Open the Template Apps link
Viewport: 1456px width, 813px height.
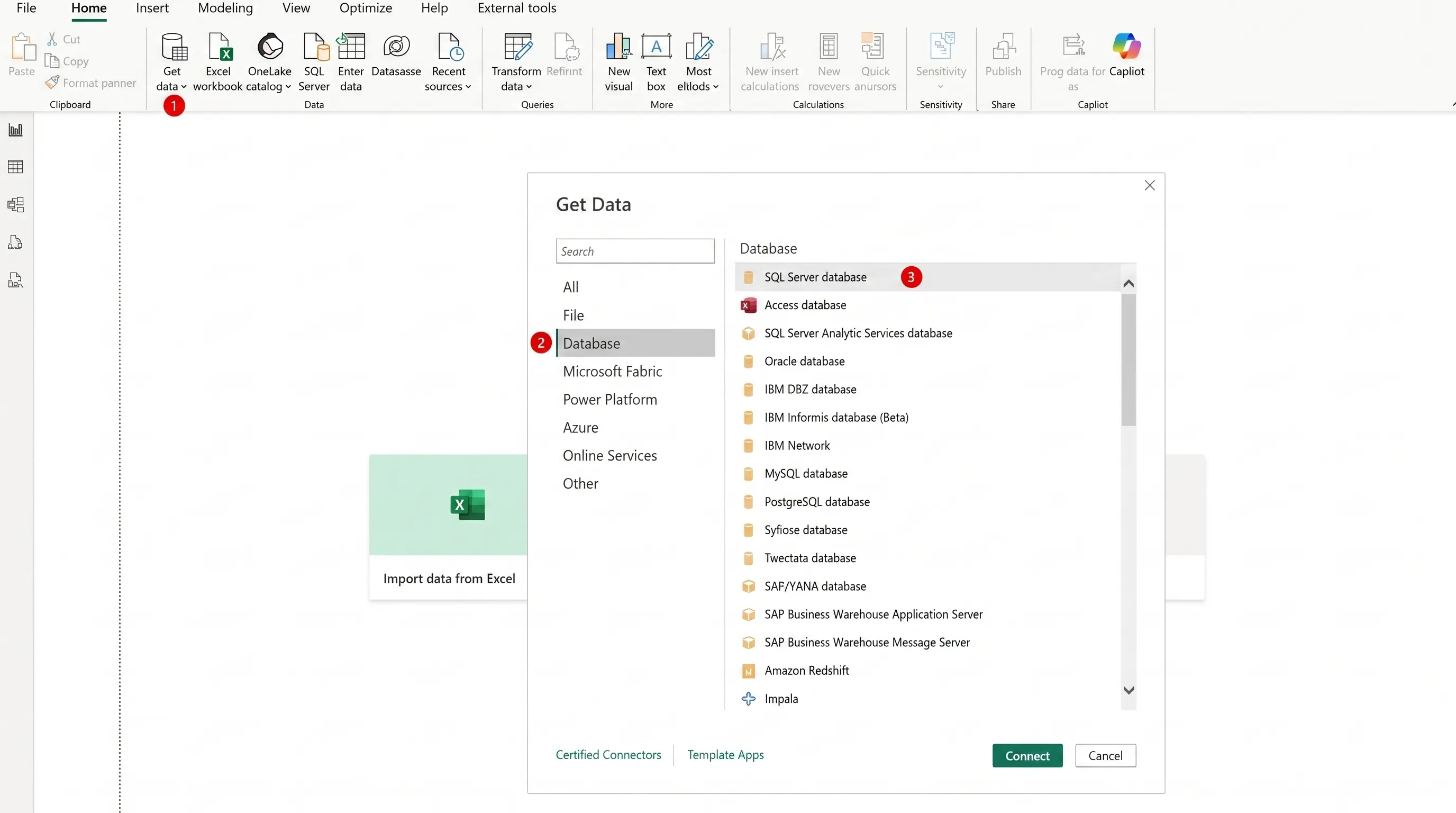(725, 755)
